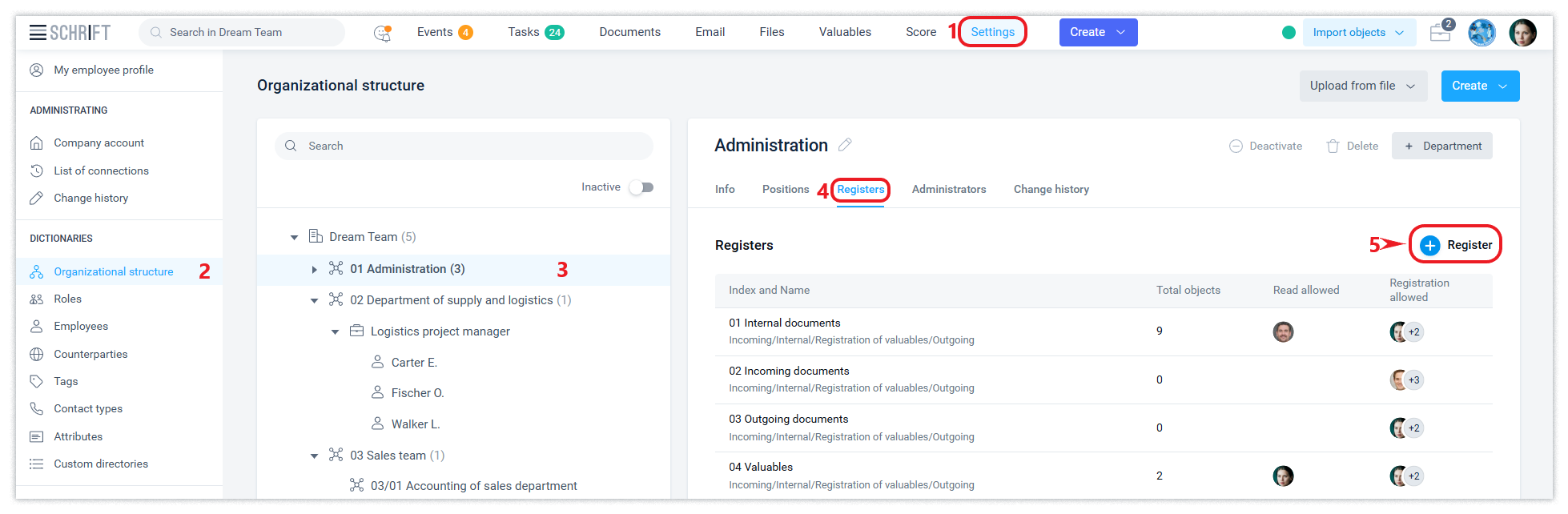Click the organizational structure search field
The width and height of the screenshot is (1568, 514).
(464, 147)
